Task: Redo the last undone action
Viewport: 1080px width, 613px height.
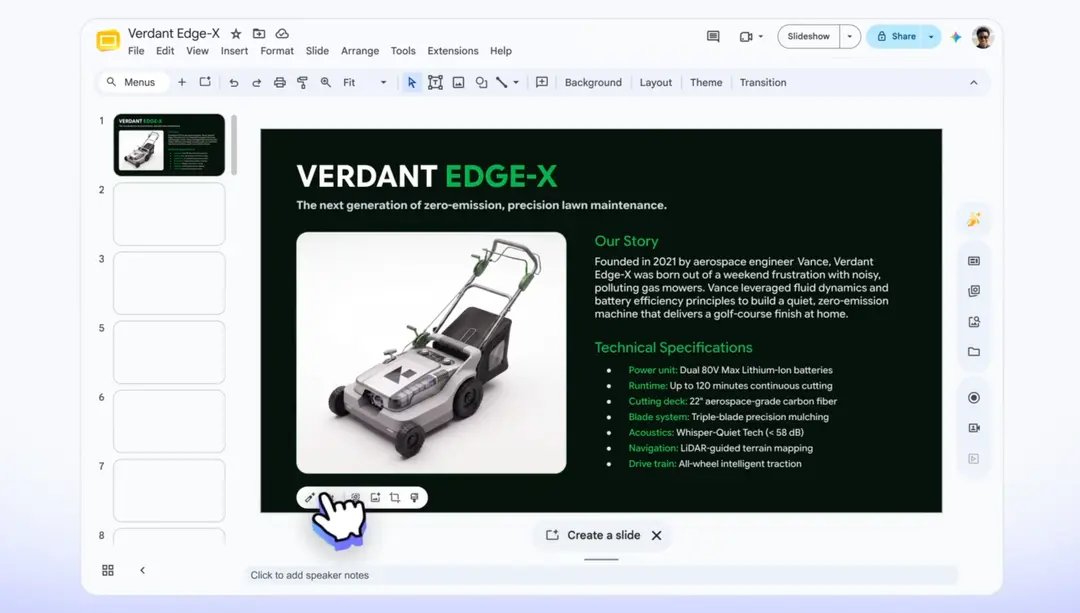Action: click(256, 83)
